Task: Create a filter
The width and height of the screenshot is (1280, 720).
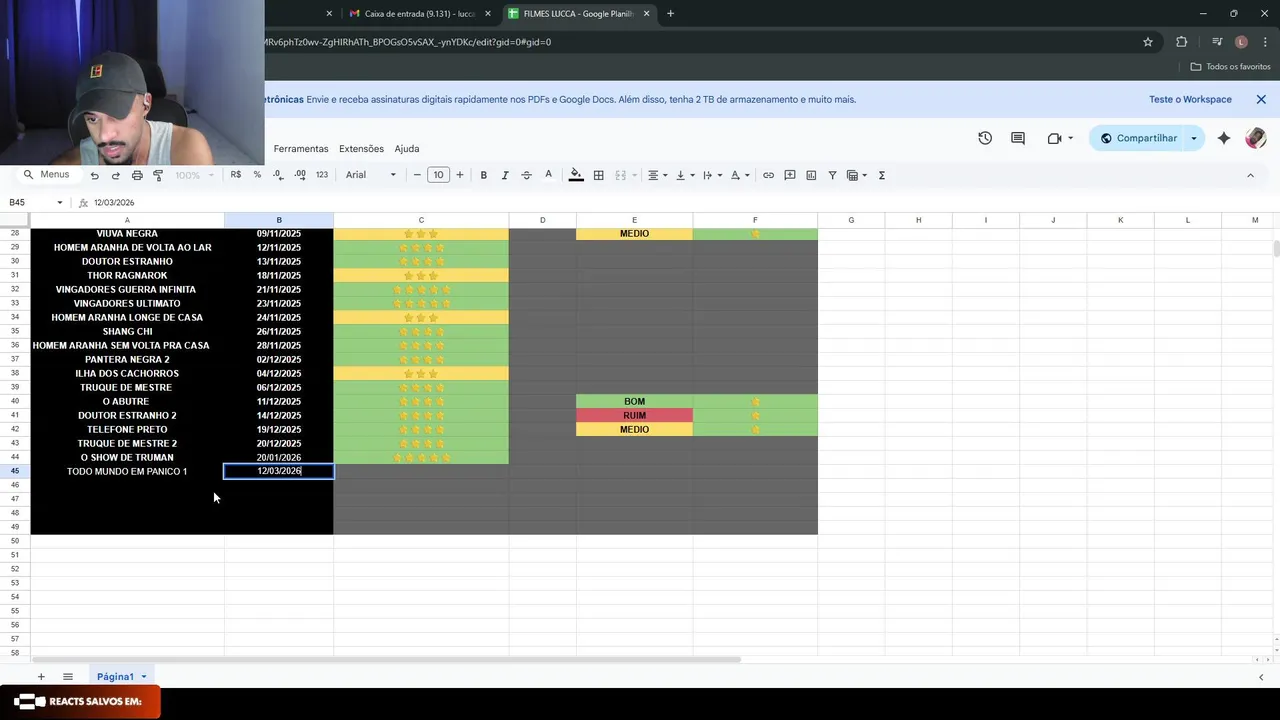Action: (832, 175)
